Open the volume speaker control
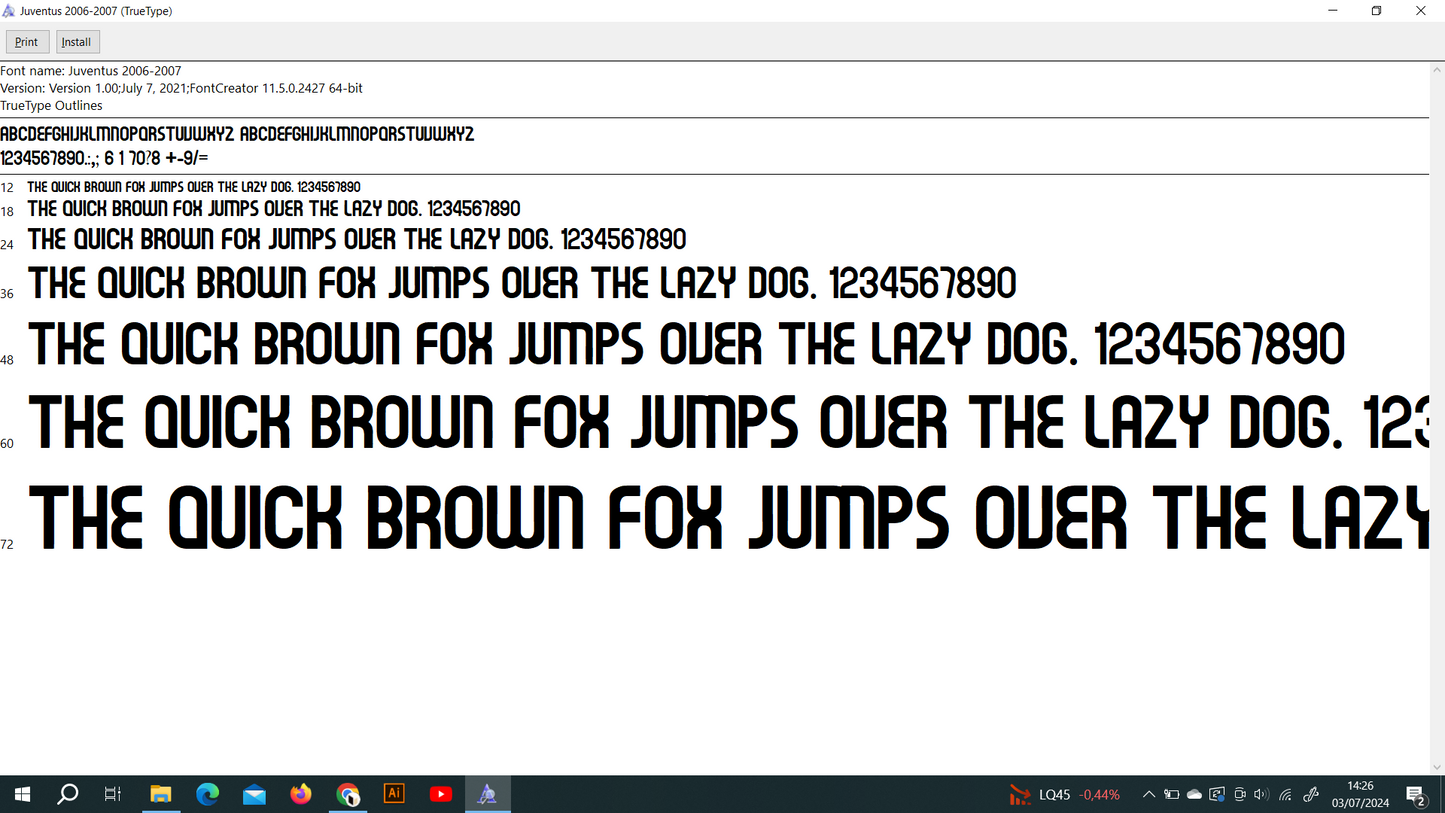1445x813 pixels. [1261, 795]
